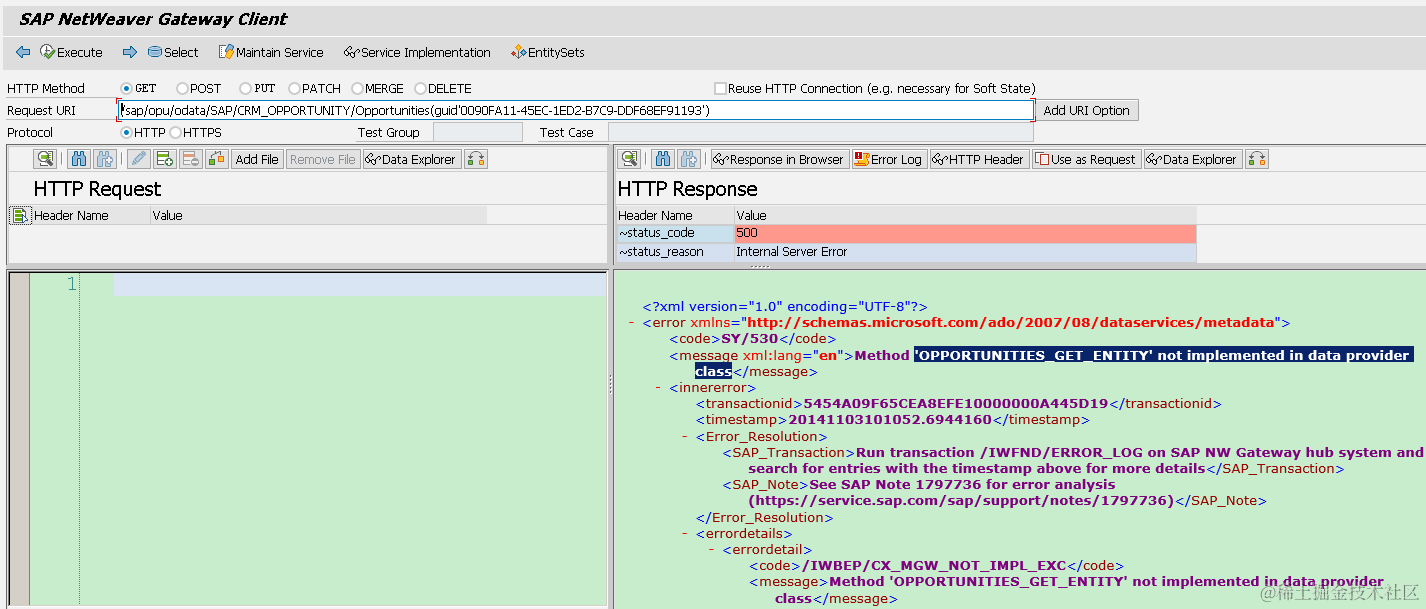Execute the HTTP request
This screenshot has height=609, width=1426.
(71, 52)
